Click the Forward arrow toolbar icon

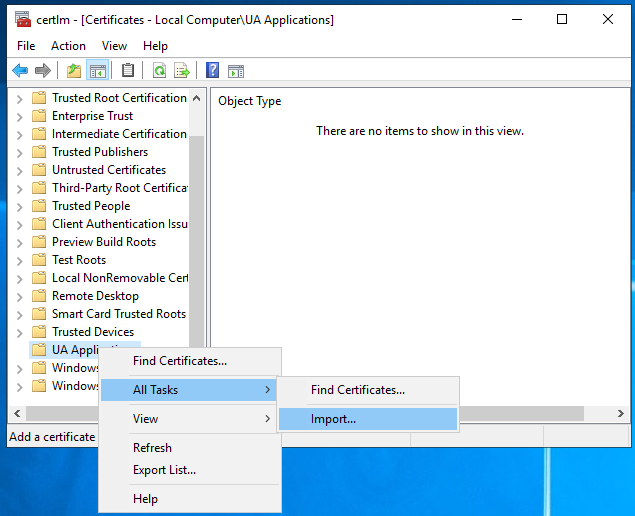tap(42, 70)
